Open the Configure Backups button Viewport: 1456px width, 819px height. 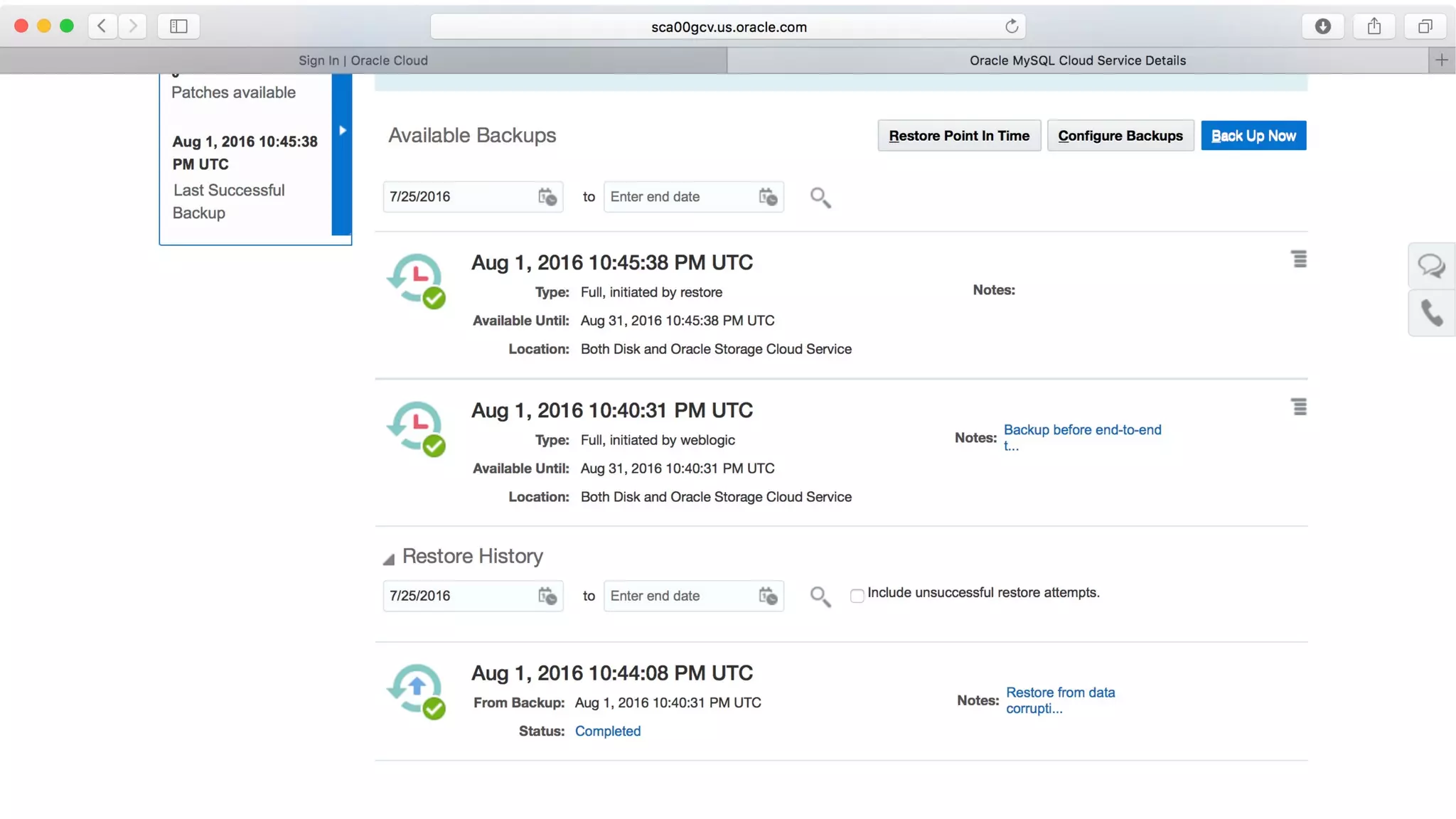(1120, 136)
